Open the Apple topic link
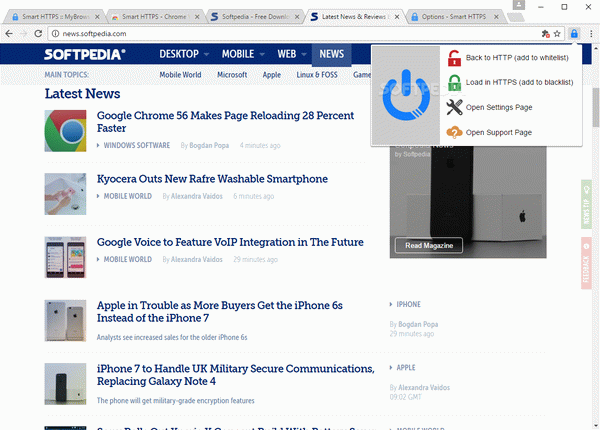Screen dimensions: 600x430 click(272, 75)
